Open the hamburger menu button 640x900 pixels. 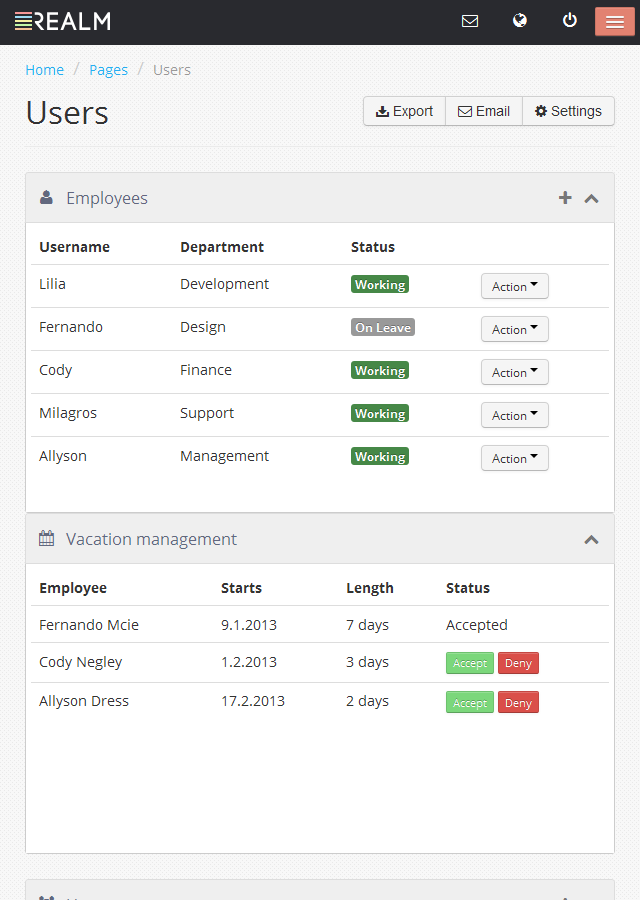(614, 22)
